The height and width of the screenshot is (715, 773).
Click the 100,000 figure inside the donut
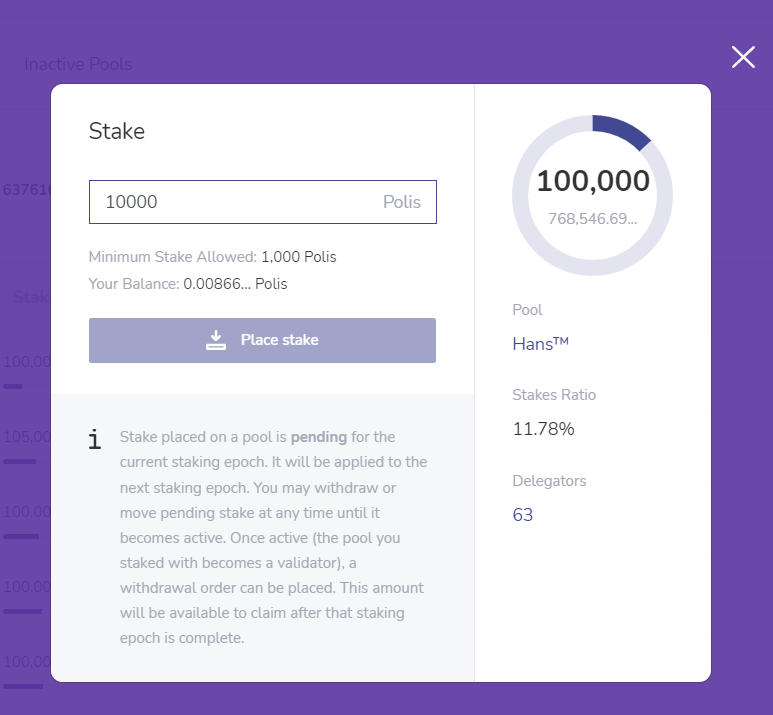tap(593, 181)
